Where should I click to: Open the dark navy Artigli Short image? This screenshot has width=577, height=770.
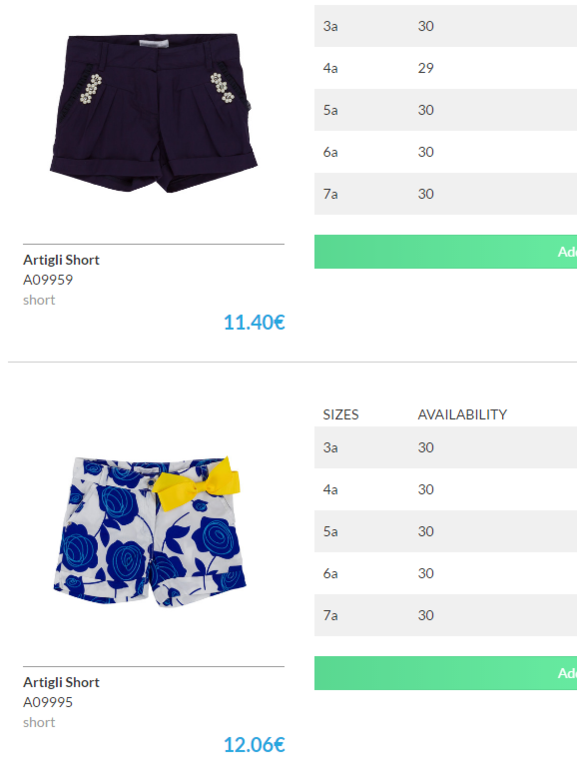[154, 112]
